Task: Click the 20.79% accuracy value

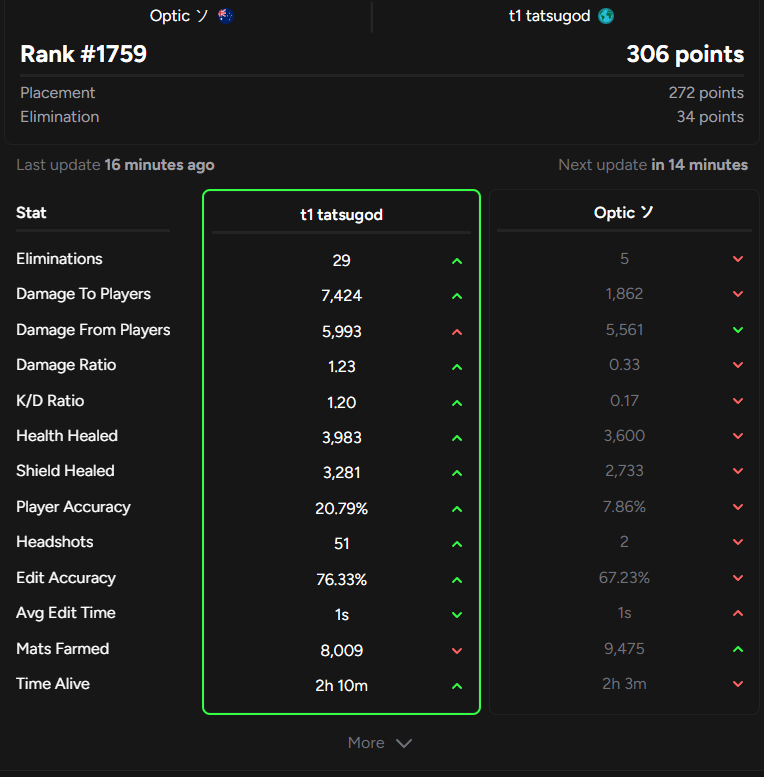Action: (341, 508)
